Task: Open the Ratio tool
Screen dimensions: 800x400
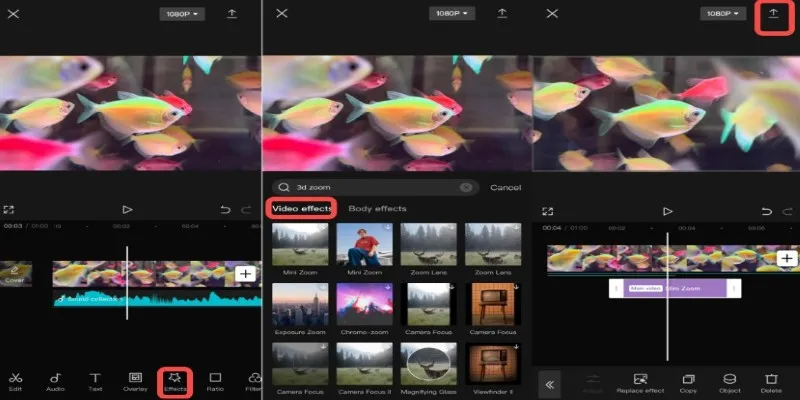Action: click(215, 382)
